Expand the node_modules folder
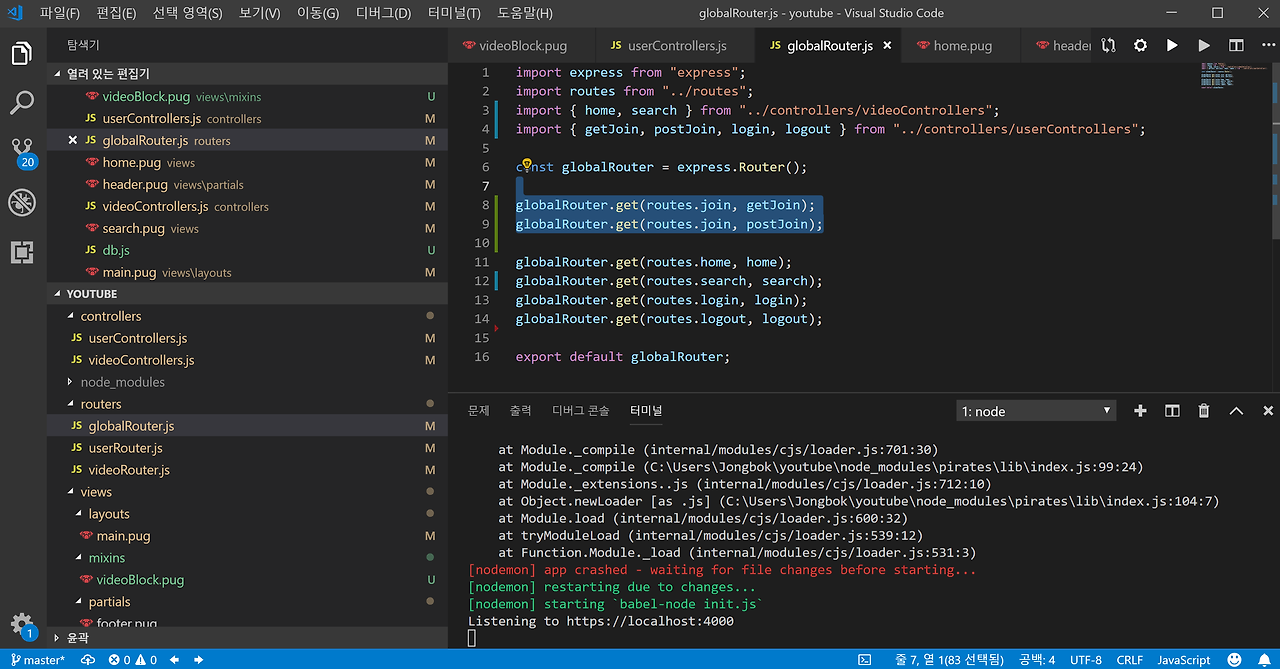The image size is (1280, 669). tap(122, 382)
